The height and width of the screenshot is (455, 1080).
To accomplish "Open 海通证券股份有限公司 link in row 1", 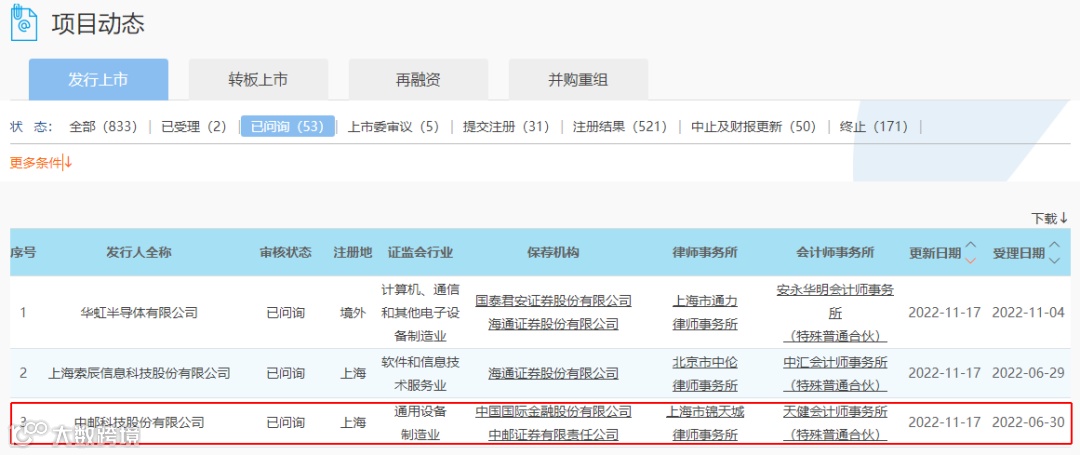I will (x=554, y=324).
